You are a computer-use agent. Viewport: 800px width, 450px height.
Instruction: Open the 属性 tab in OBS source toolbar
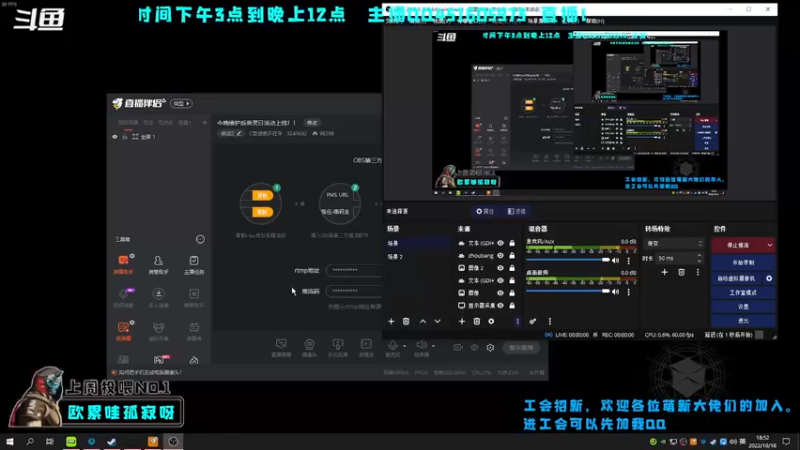485,211
